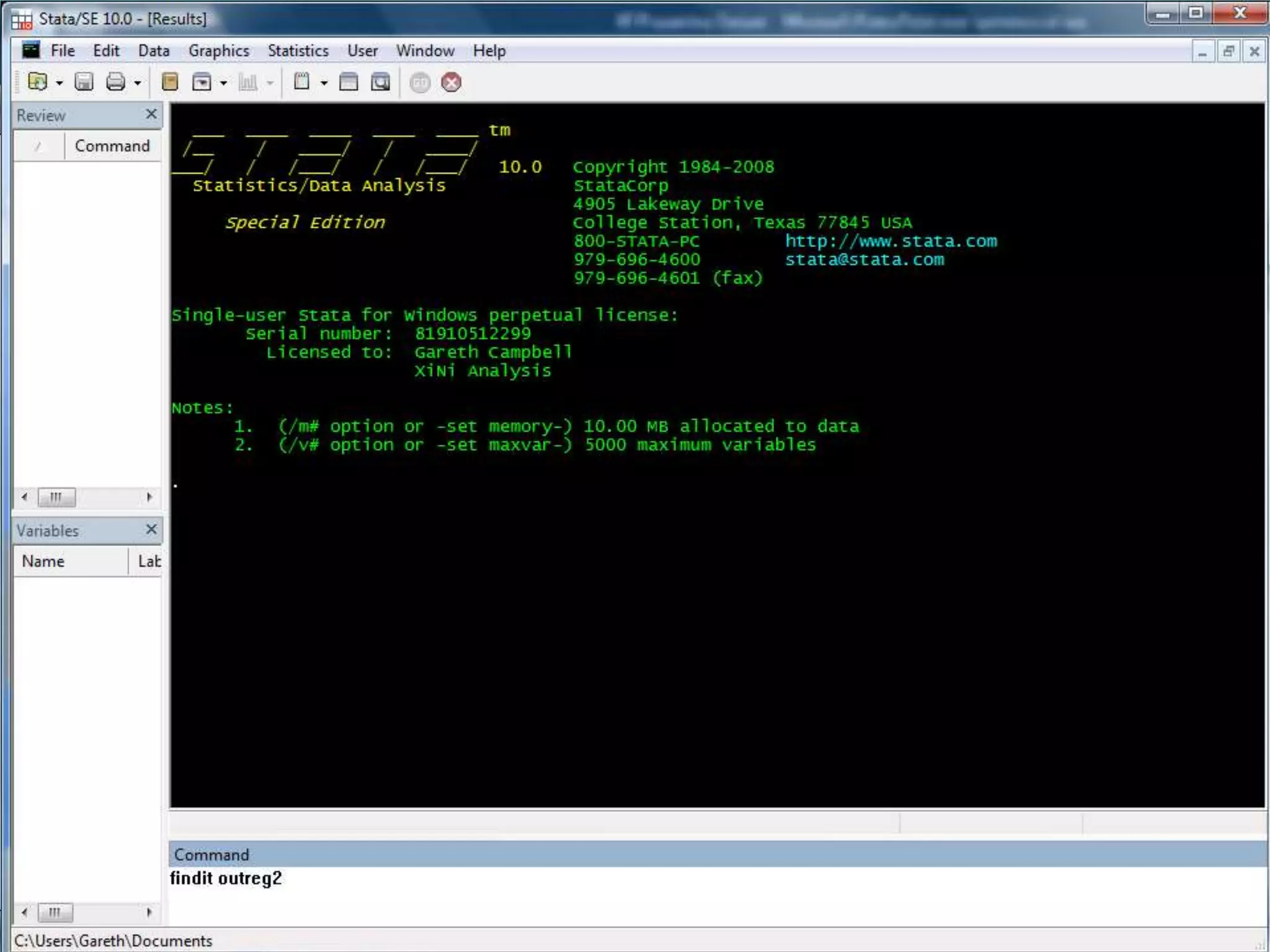The height and width of the screenshot is (952, 1270).
Task: Expand the Open file dropdown arrow
Action: pos(60,82)
